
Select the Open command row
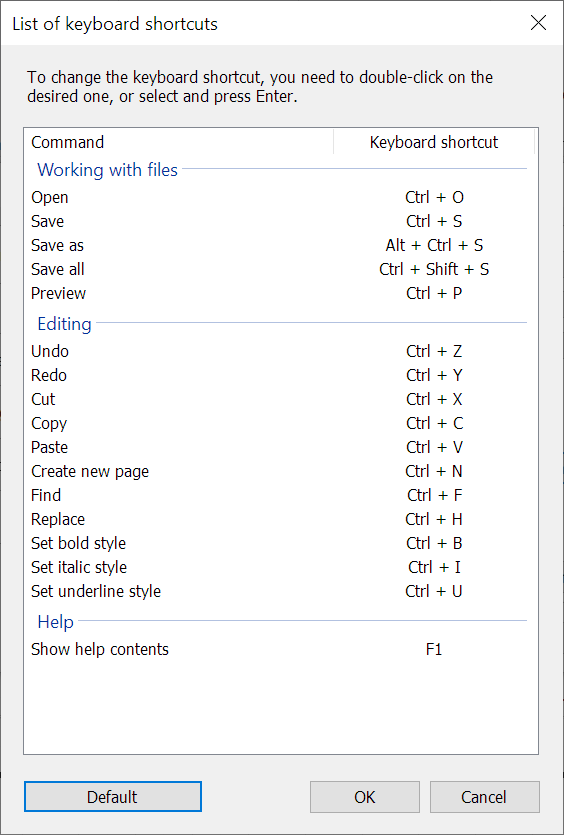tap(281, 197)
